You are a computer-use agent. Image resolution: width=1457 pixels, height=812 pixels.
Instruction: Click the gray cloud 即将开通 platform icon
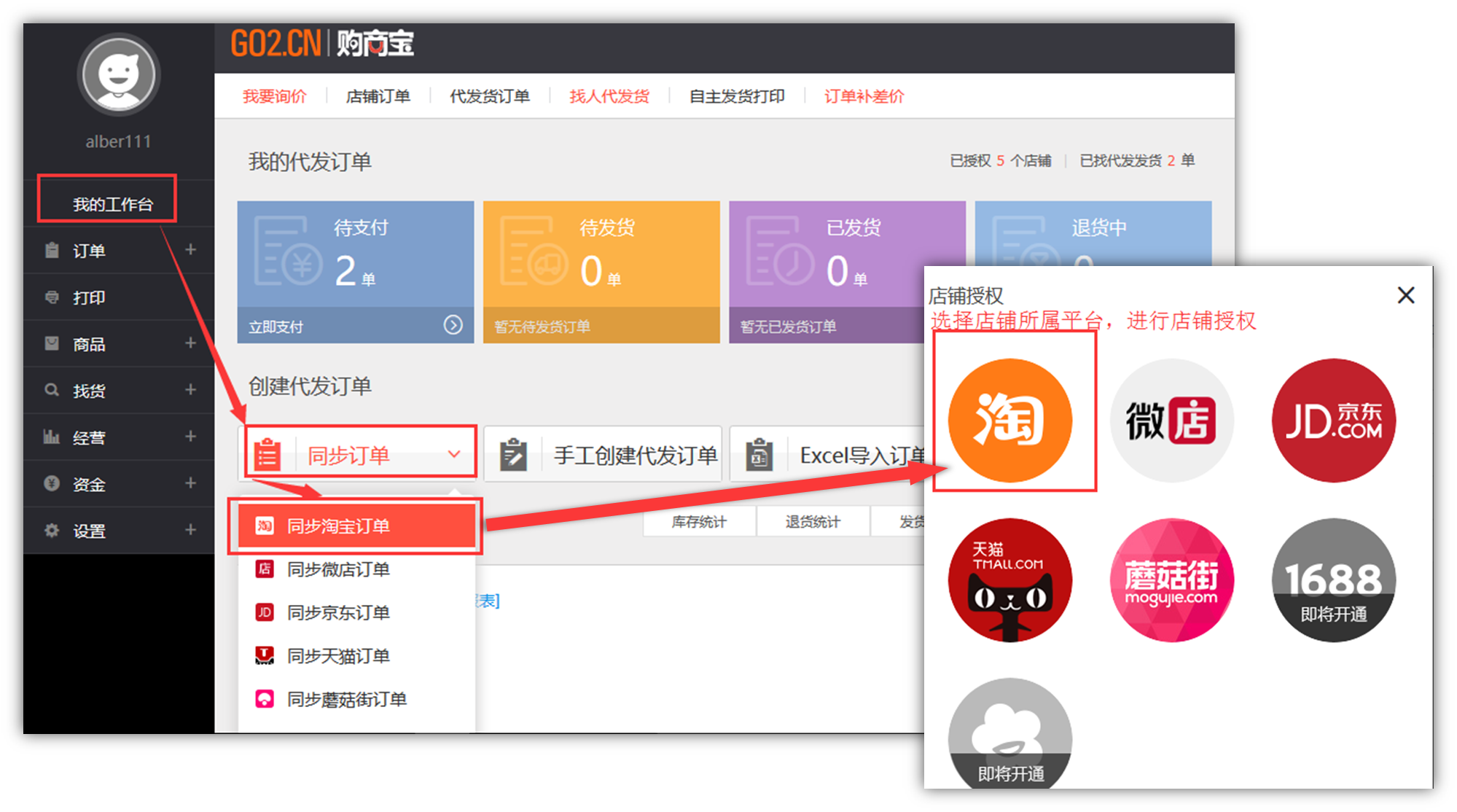(x=1009, y=733)
